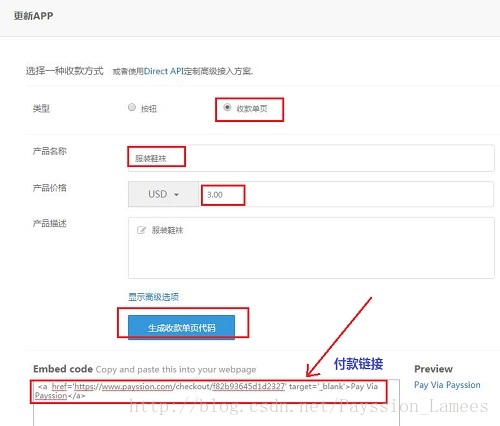This screenshot has height=426, width=500.
Task: Click the 产品价格 label
Action: pyautogui.click(x=49, y=188)
